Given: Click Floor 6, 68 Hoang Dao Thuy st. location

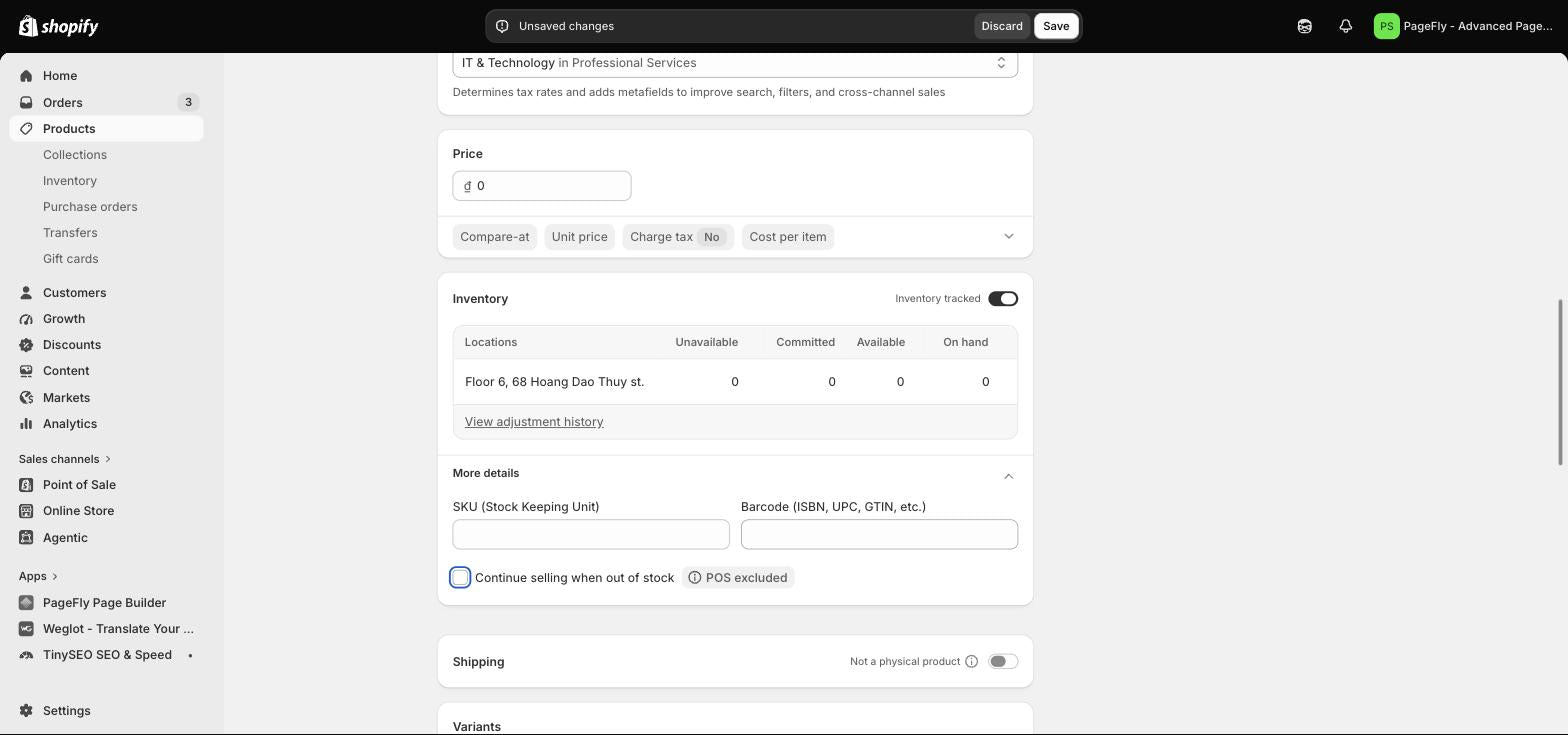Looking at the screenshot, I should click(x=554, y=382).
